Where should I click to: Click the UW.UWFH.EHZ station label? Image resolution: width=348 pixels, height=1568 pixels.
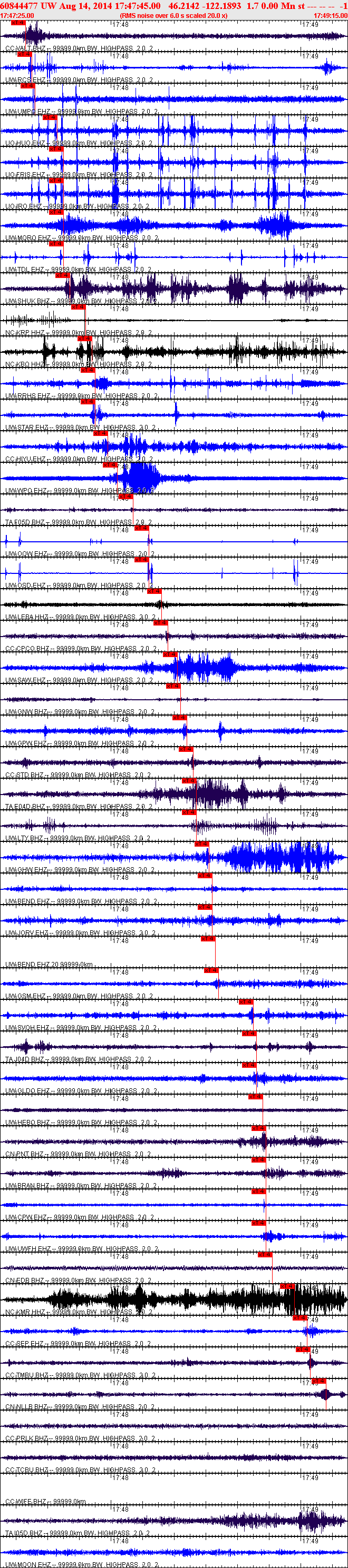pyautogui.click(x=82, y=1249)
